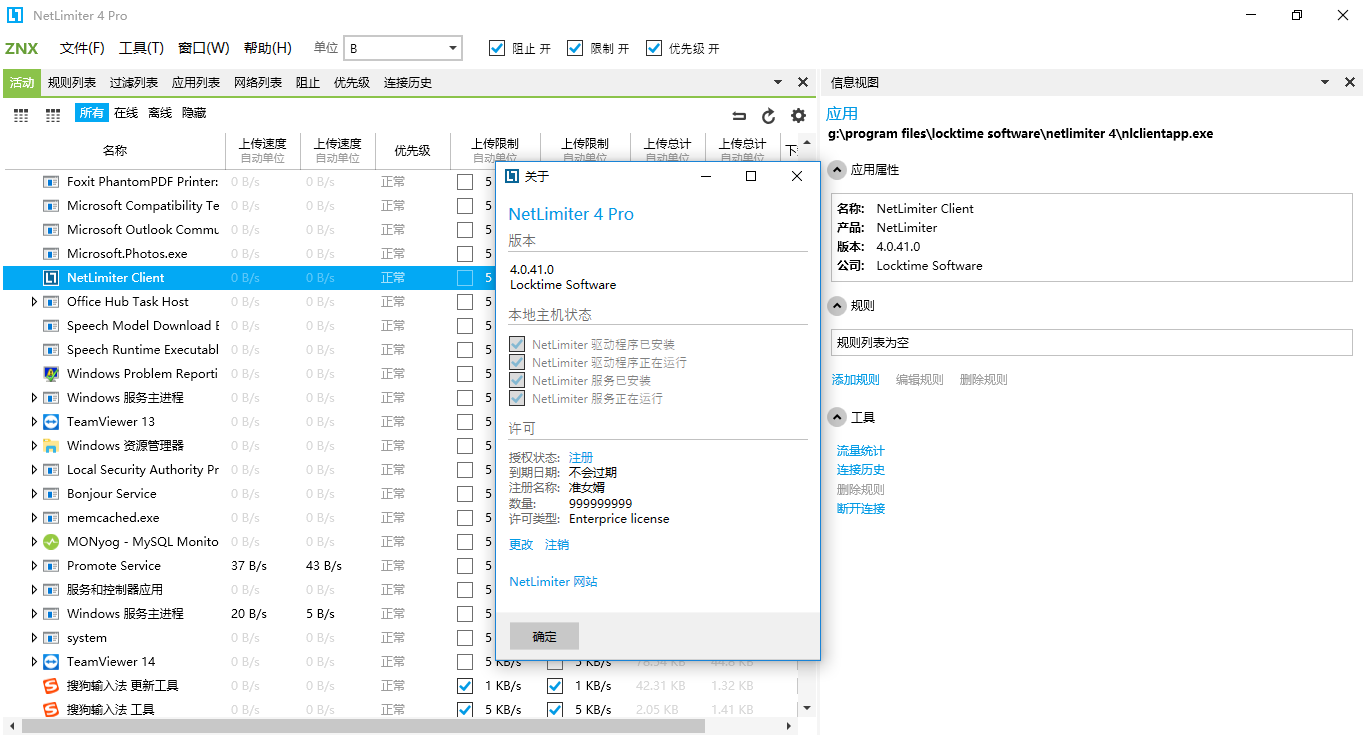
Task: Expand the Office Hub Task Host row
Action: coord(34,302)
